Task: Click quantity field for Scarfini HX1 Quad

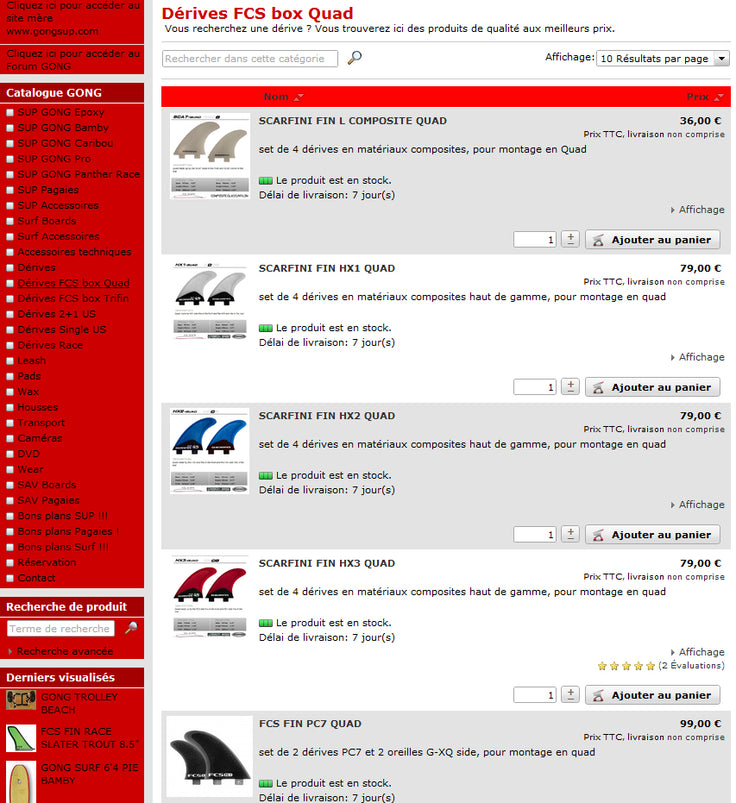Action: pyautogui.click(x=535, y=387)
